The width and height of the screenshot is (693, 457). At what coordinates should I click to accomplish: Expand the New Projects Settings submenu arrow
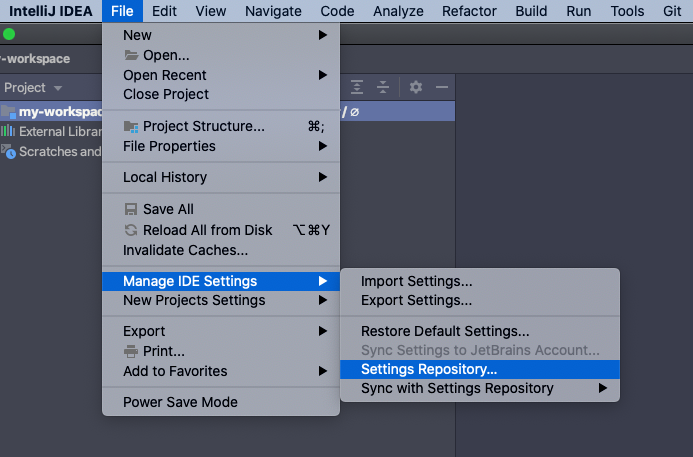323,300
